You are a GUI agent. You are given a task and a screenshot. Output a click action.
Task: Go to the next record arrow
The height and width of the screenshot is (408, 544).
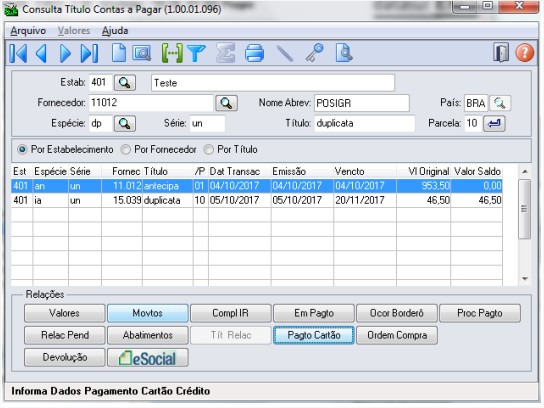pyautogui.click(x=65, y=53)
